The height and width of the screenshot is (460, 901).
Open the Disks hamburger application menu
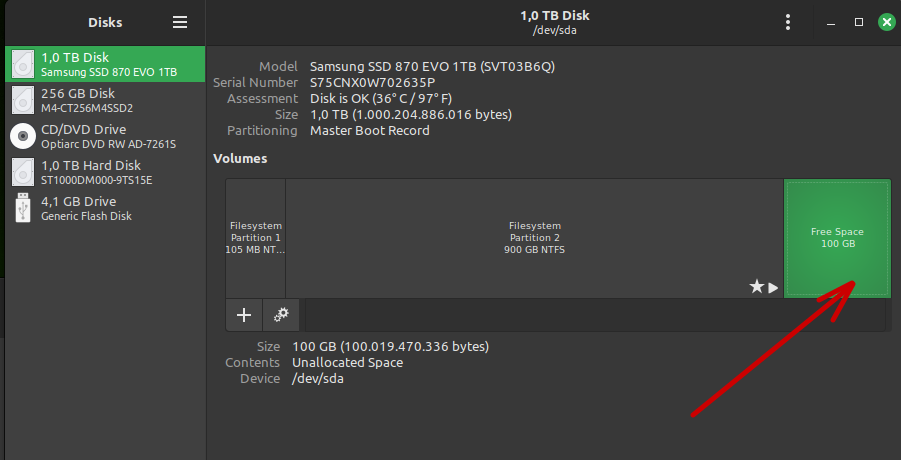pos(180,22)
